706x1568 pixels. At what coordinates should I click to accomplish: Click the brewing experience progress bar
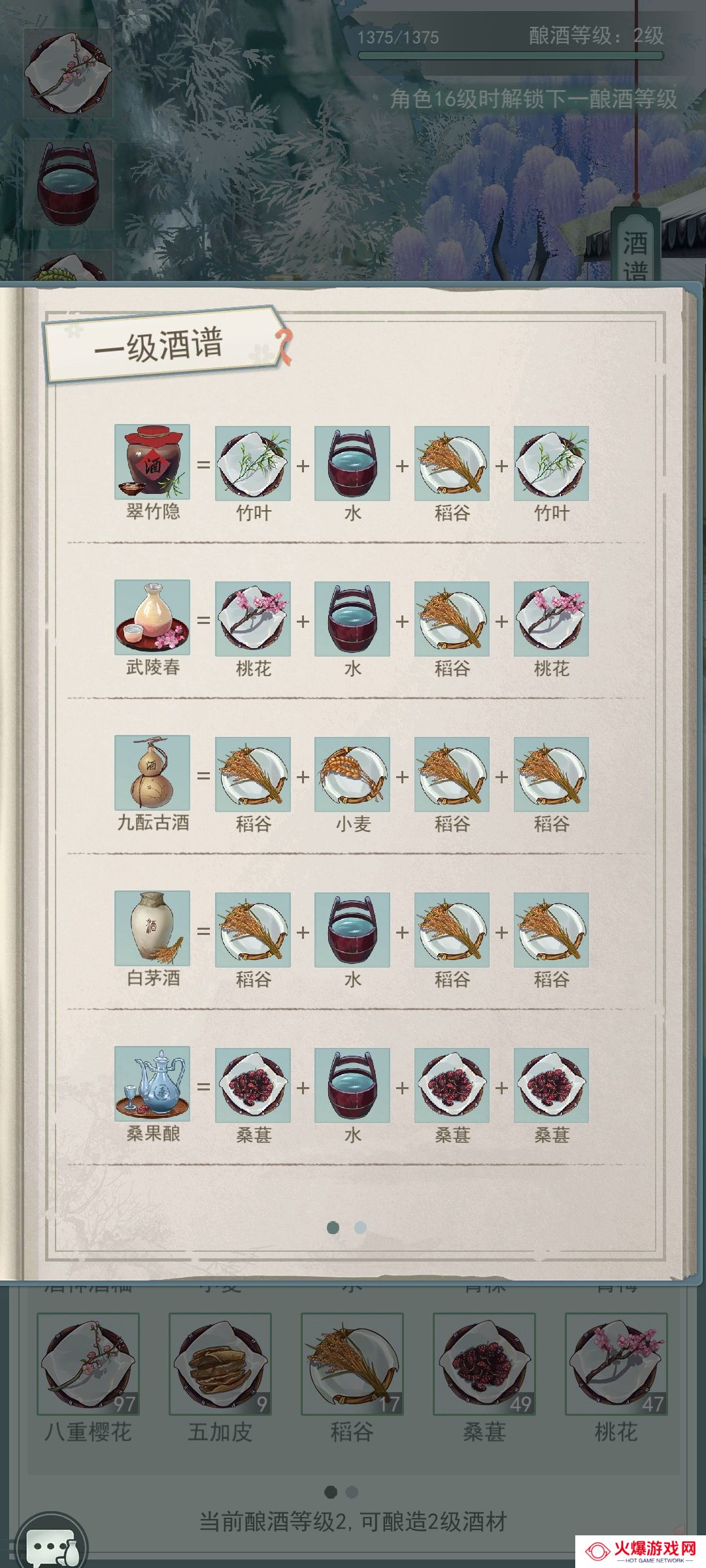(x=511, y=56)
